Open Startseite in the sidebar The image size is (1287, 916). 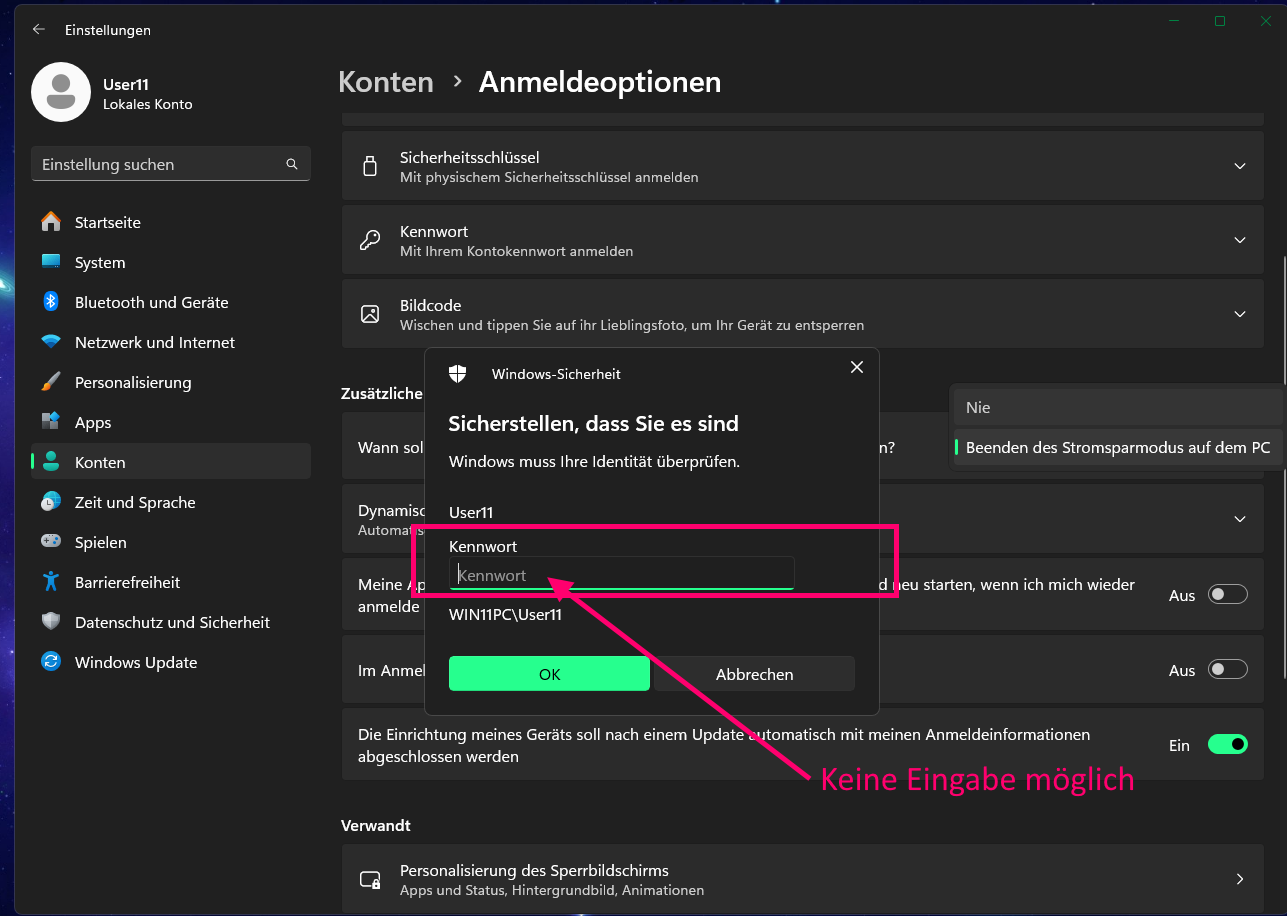click(x=171, y=222)
